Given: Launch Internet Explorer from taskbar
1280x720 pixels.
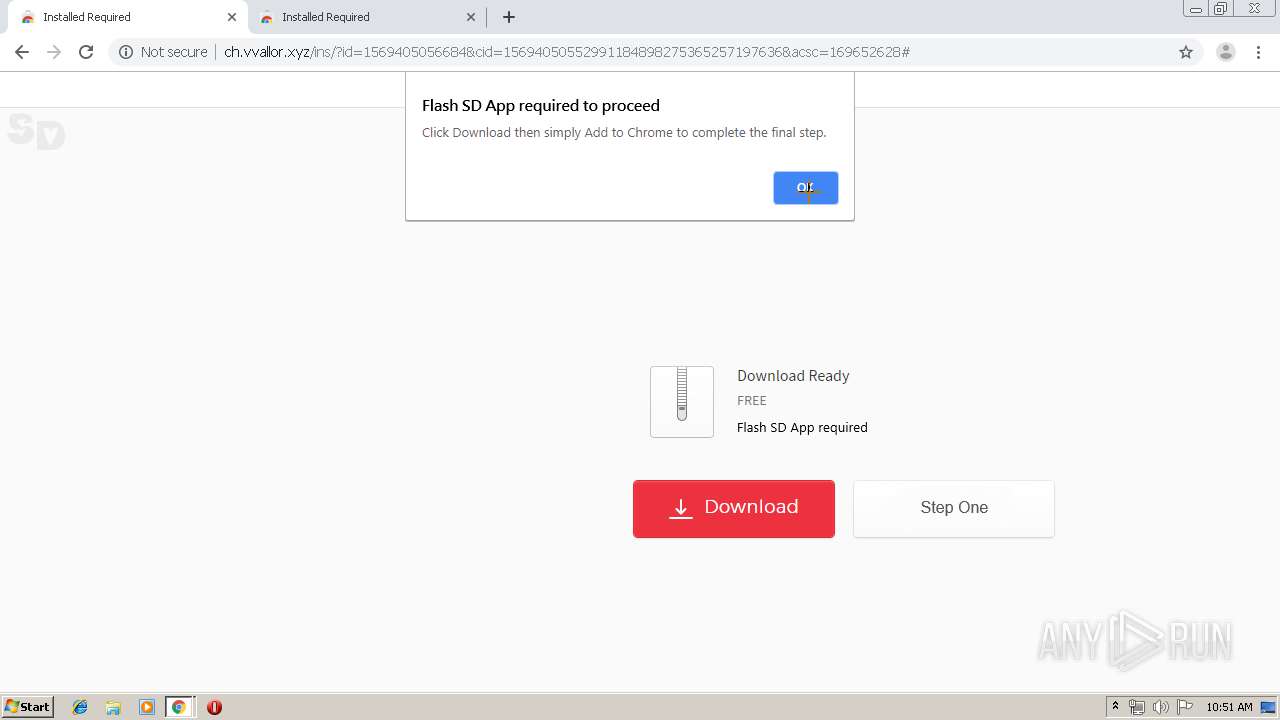Looking at the screenshot, I should tap(80, 707).
